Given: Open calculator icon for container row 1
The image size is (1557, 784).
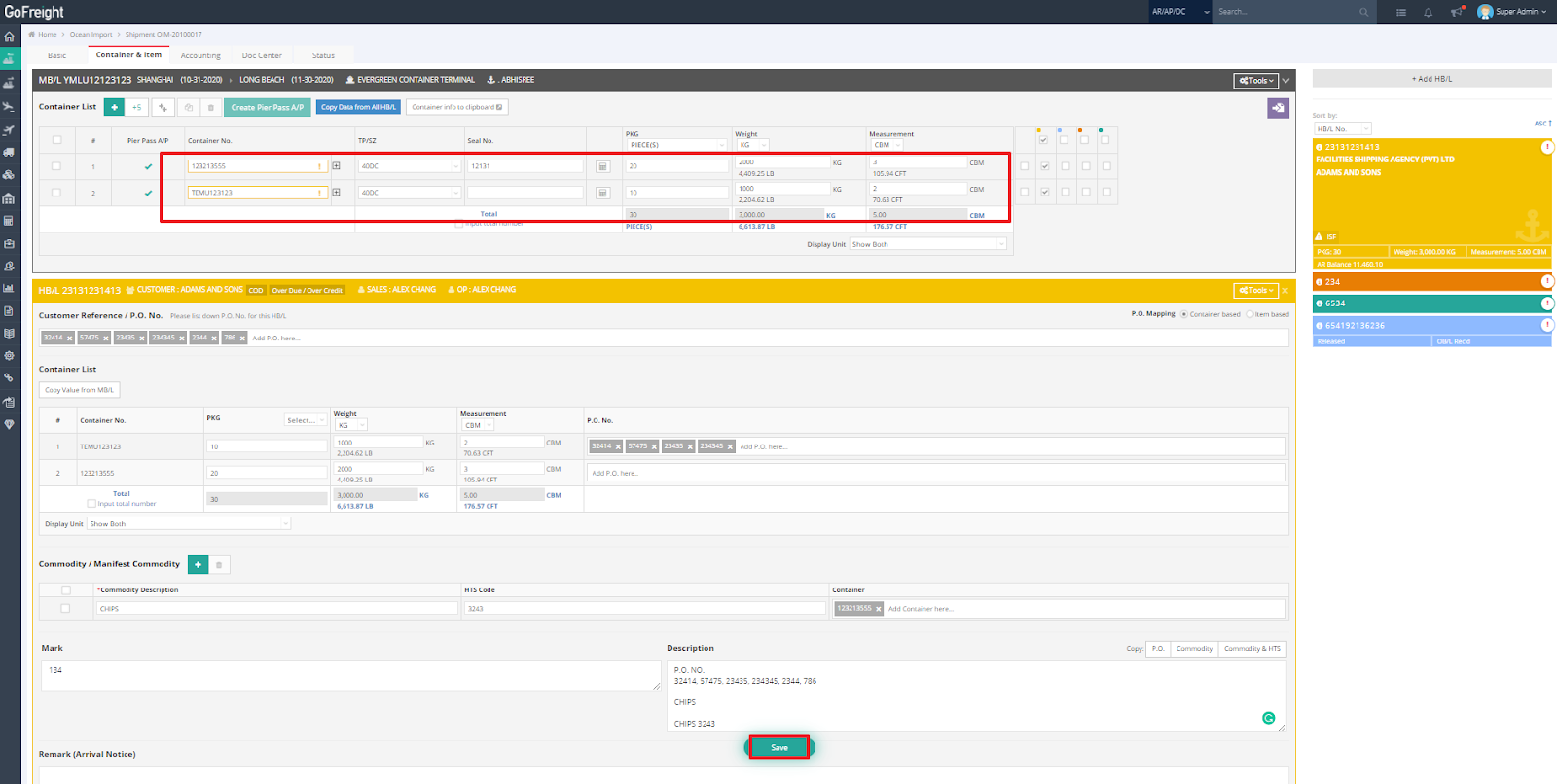Looking at the screenshot, I should pos(602,166).
